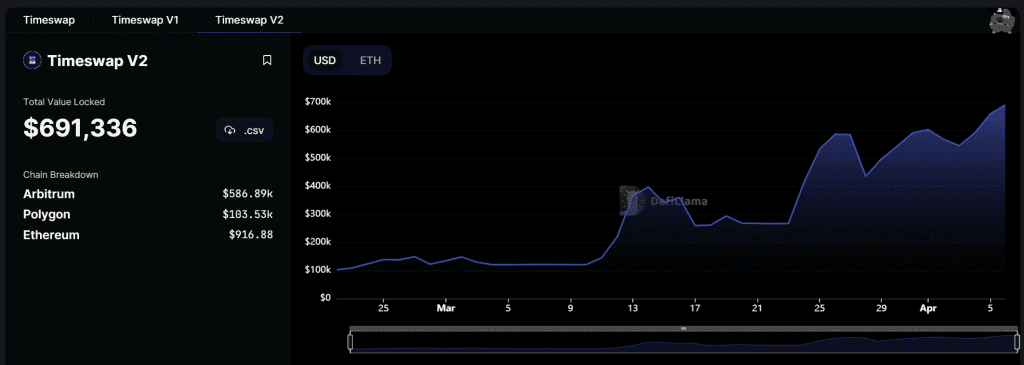Click the $700k y-axis label
Screen dimensions: 1024x365
coord(318,102)
